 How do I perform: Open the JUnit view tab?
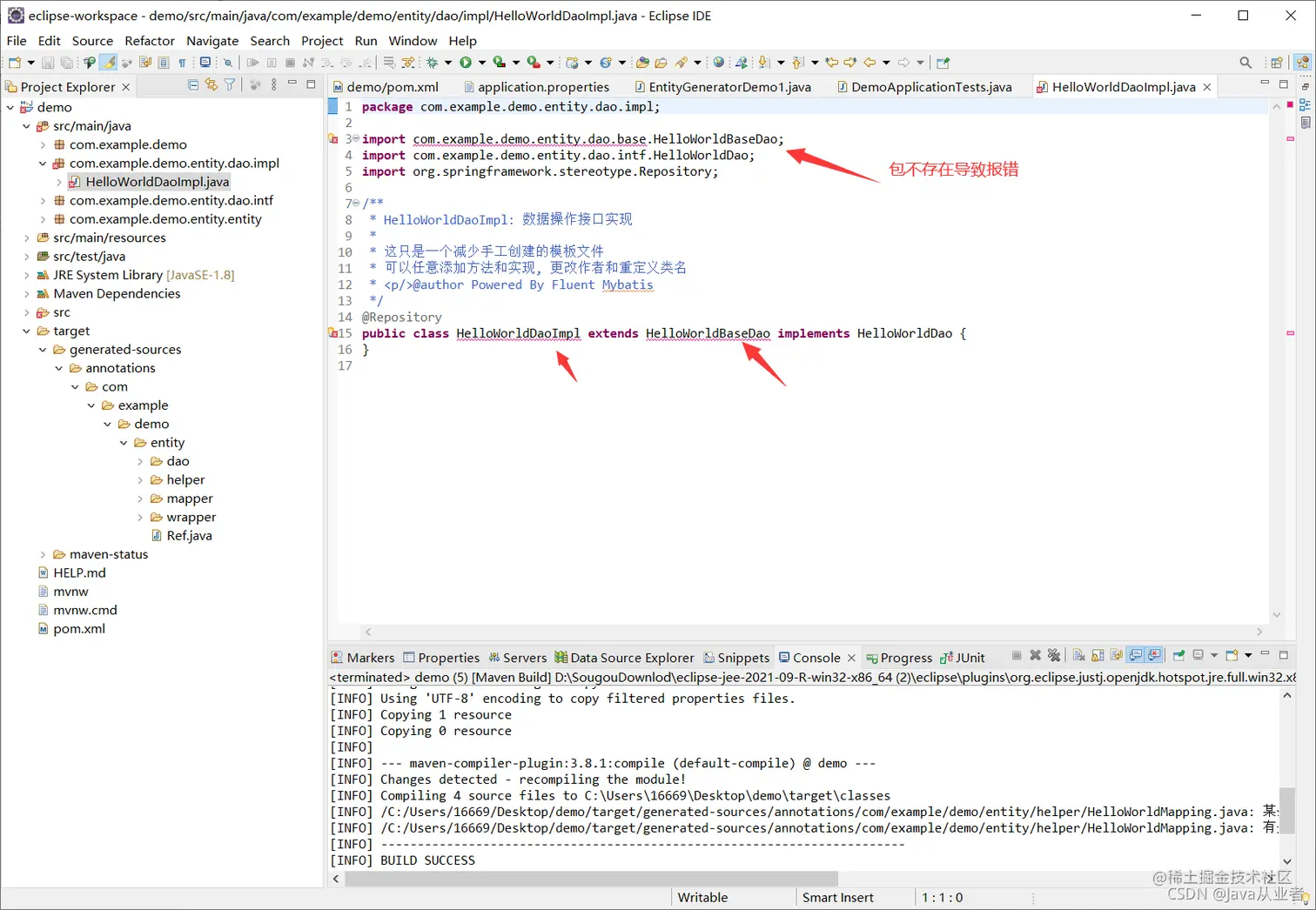(x=963, y=658)
